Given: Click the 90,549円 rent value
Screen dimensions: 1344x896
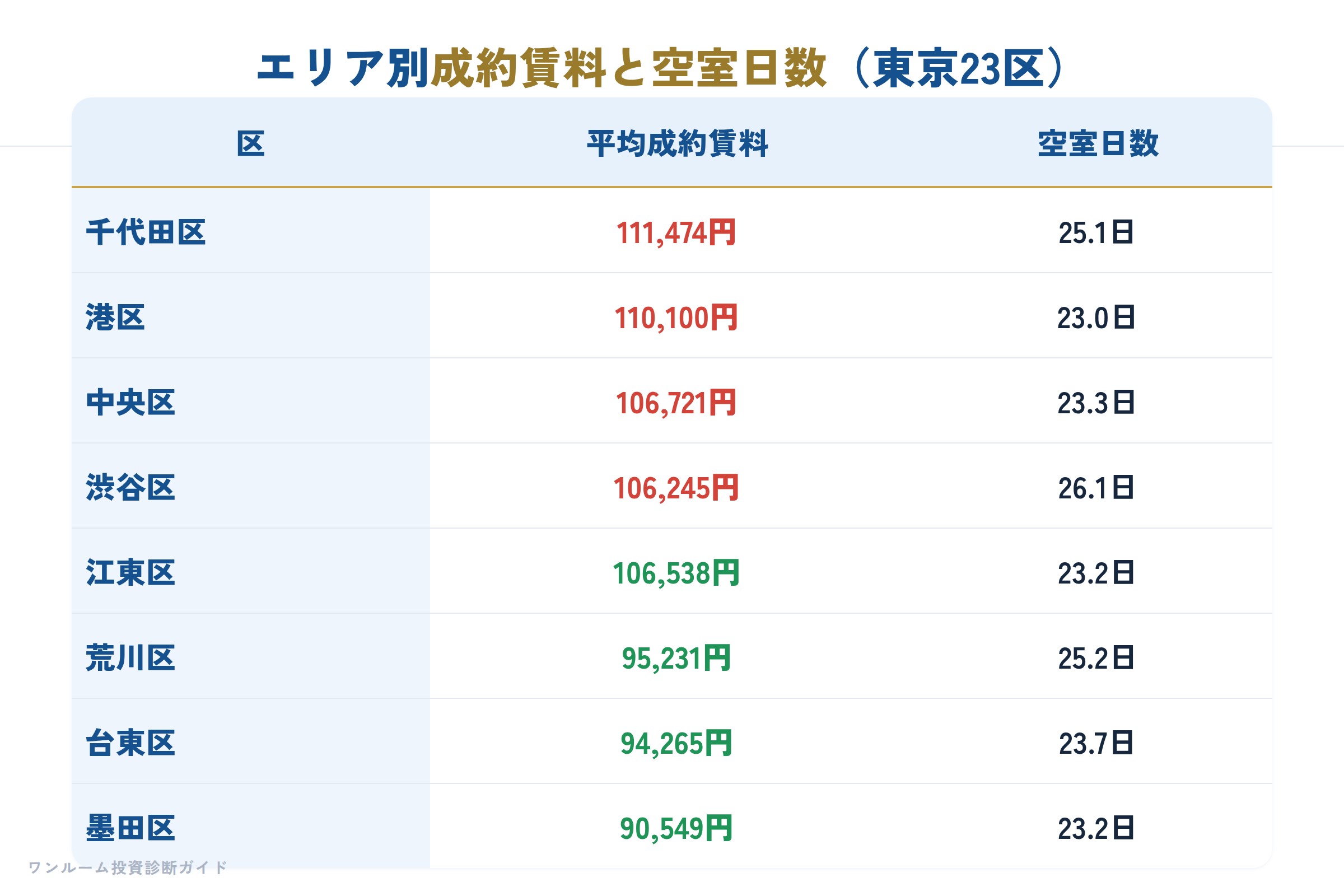Looking at the screenshot, I should [x=676, y=829].
